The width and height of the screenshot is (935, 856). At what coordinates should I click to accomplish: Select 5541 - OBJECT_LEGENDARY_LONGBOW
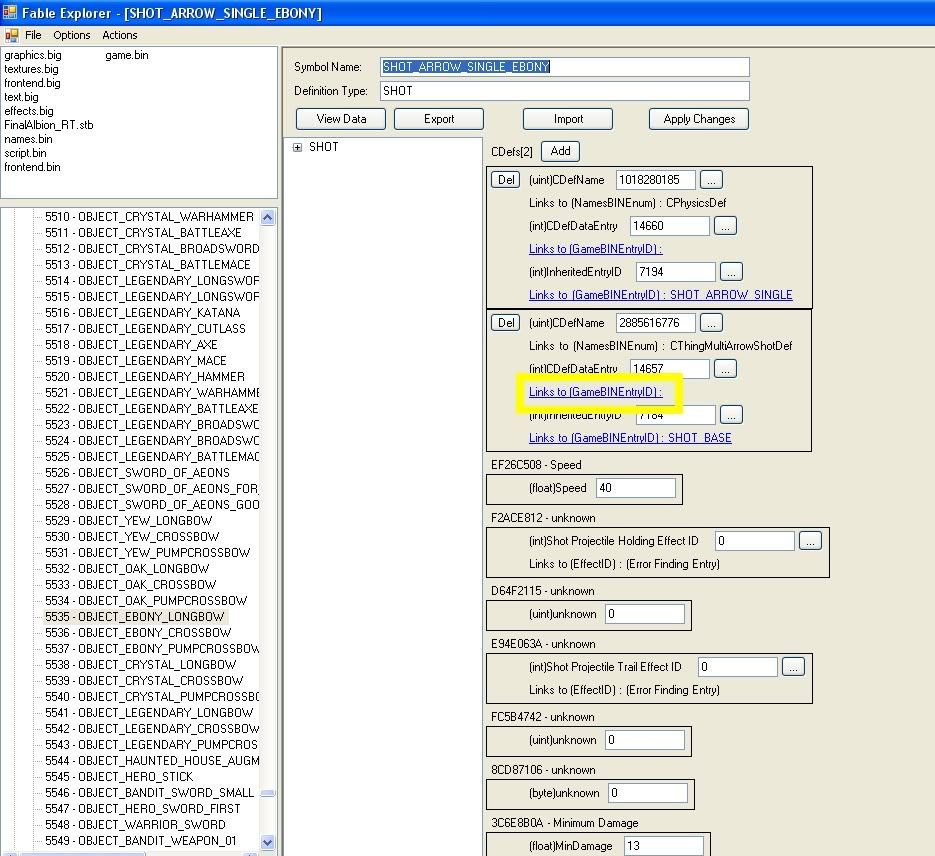coord(149,712)
